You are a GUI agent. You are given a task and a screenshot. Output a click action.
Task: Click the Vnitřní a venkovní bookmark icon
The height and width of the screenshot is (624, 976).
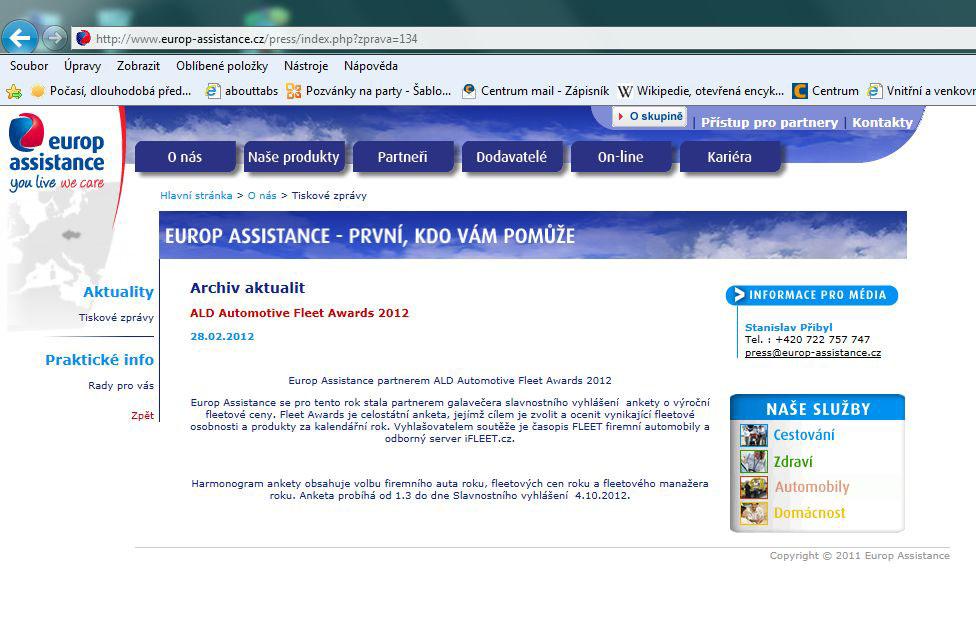[x=875, y=91]
